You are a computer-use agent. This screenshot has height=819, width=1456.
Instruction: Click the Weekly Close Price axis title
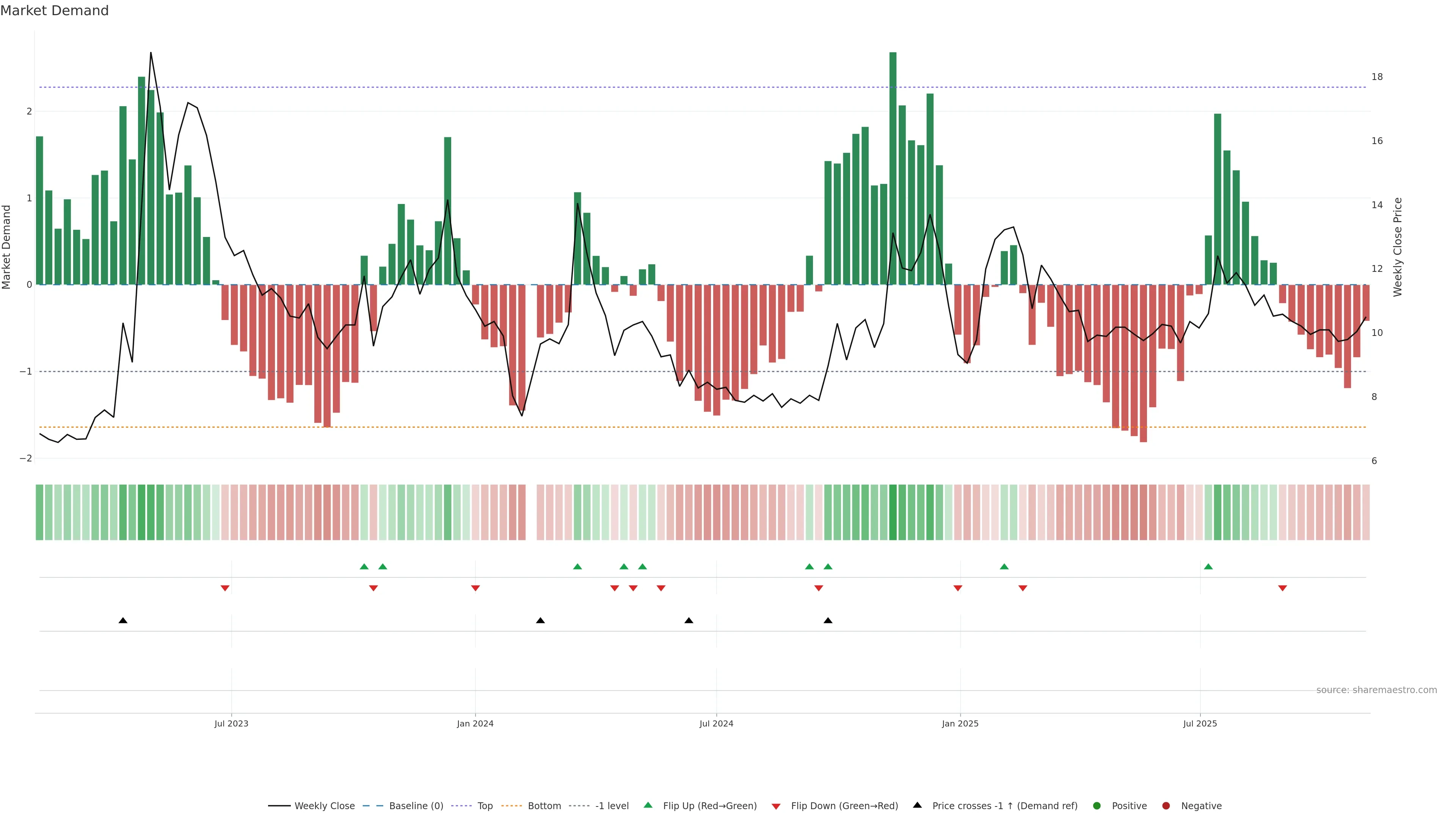point(1397,247)
